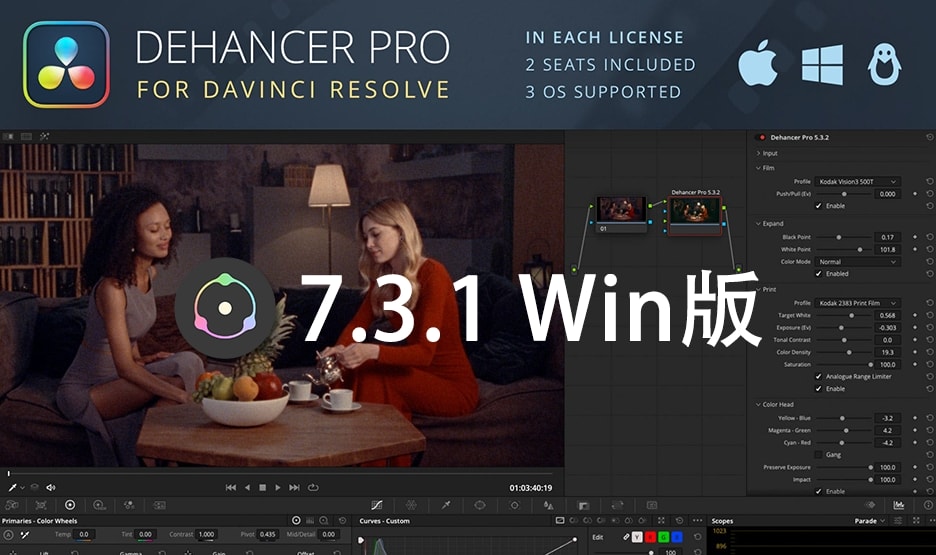Switch primaries to bars mode icon
The height and width of the screenshot is (555, 936).
tap(310, 520)
